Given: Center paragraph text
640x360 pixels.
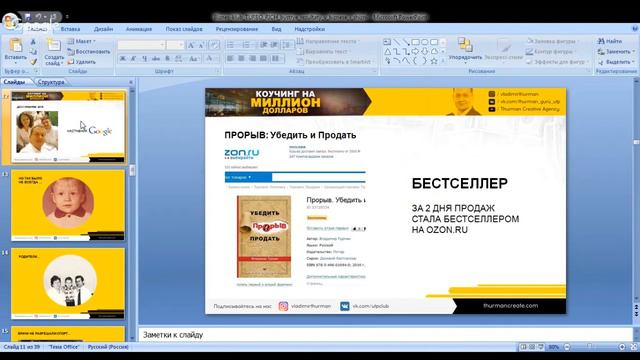Looking at the screenshot, I should tap(241, 59).
